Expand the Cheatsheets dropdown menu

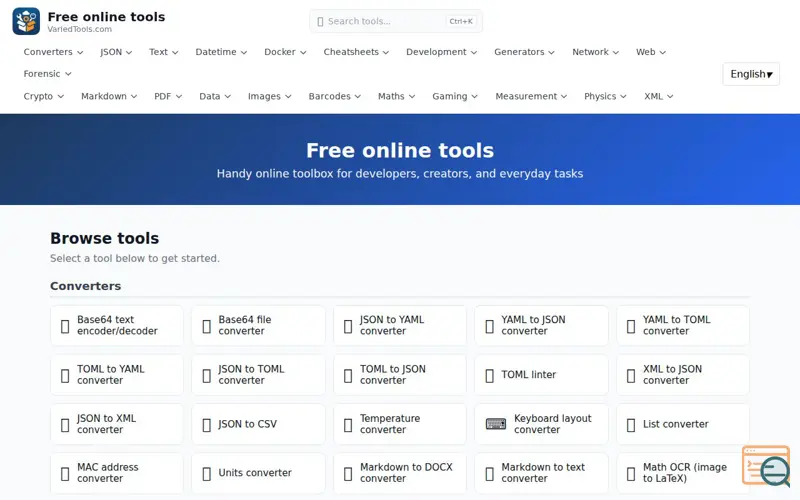(356, 52)
